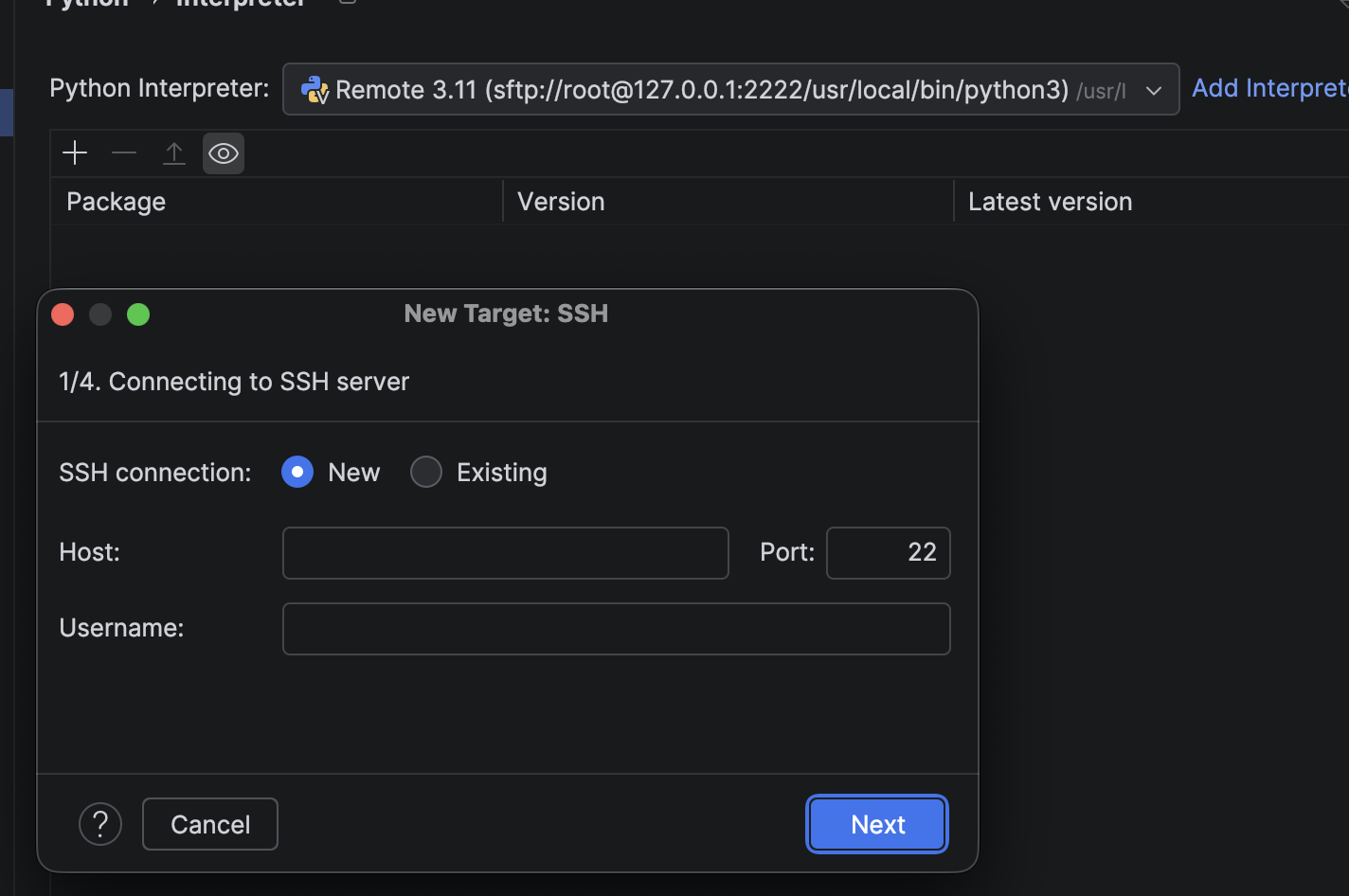Viewport: 1349px width, 896px height.
Task: Open the Python breadcrumb in settings
Action: point(85,4)
